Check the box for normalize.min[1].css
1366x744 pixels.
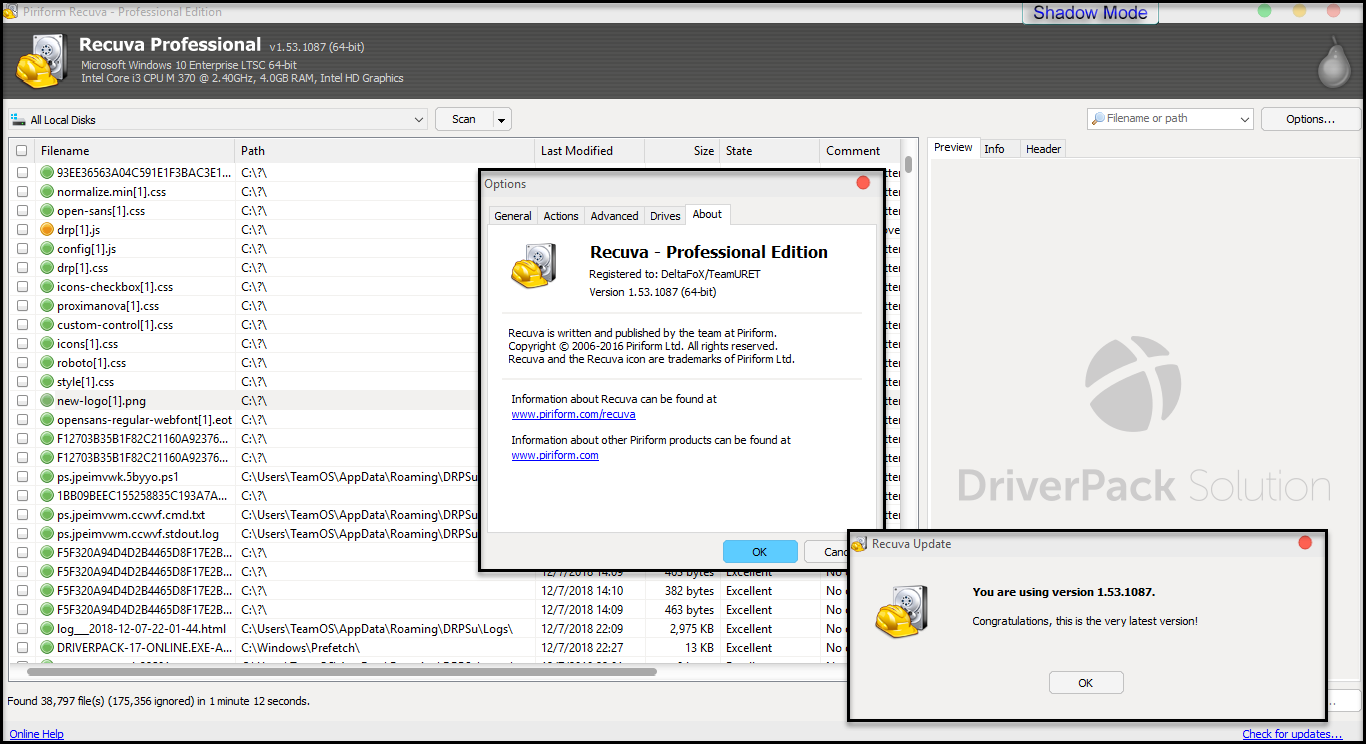tap(22, 192)
